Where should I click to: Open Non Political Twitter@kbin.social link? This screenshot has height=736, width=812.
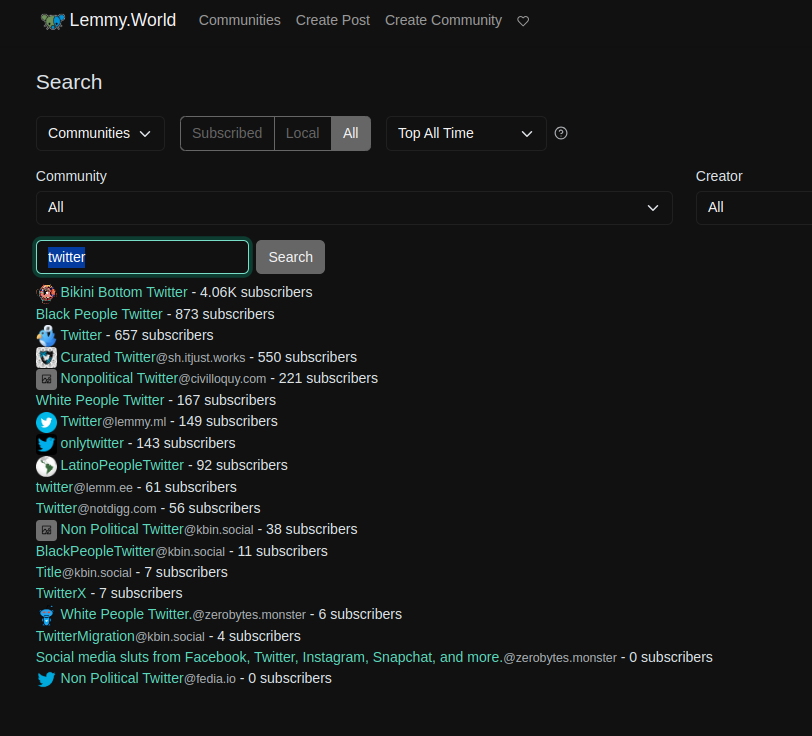pos(157,529)
